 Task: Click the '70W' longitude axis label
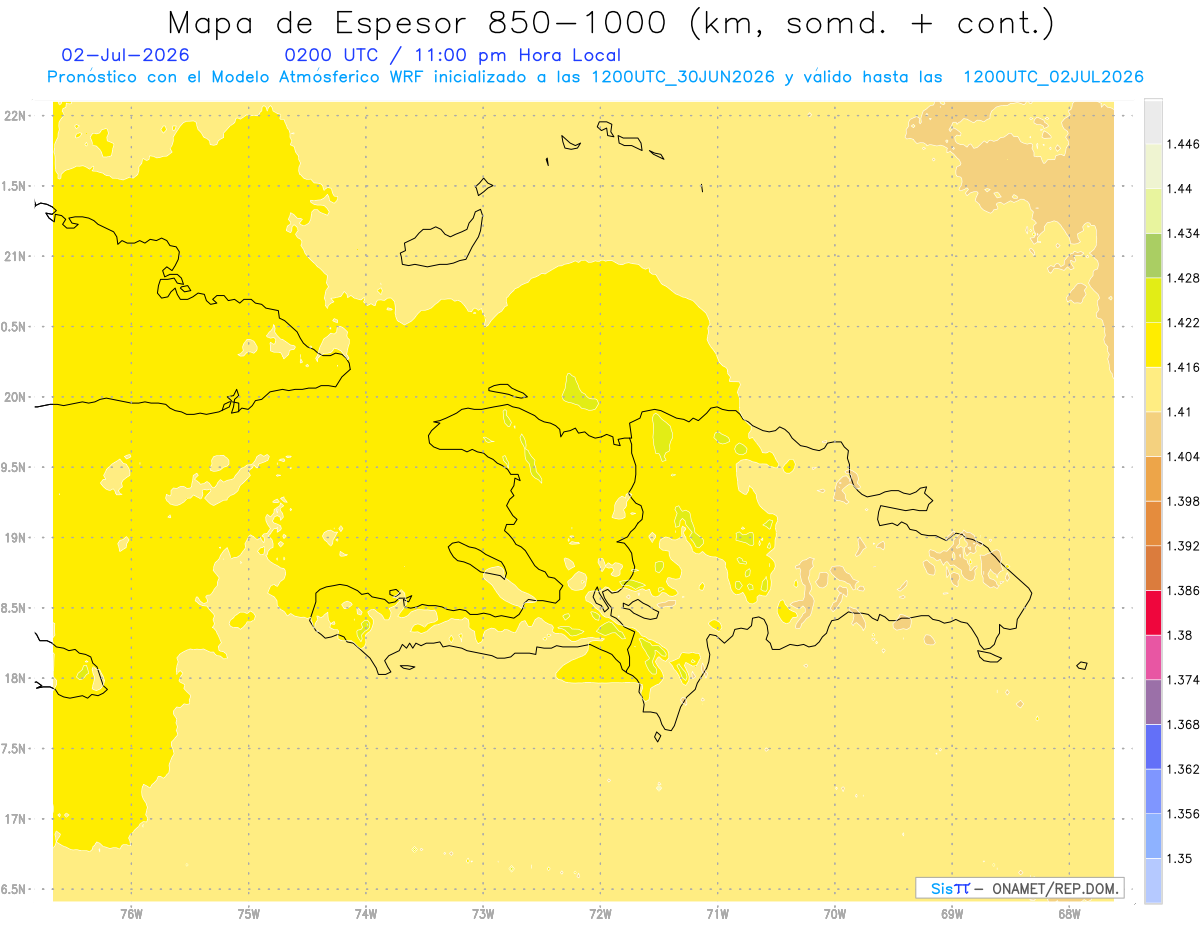[x=835, y=913]
